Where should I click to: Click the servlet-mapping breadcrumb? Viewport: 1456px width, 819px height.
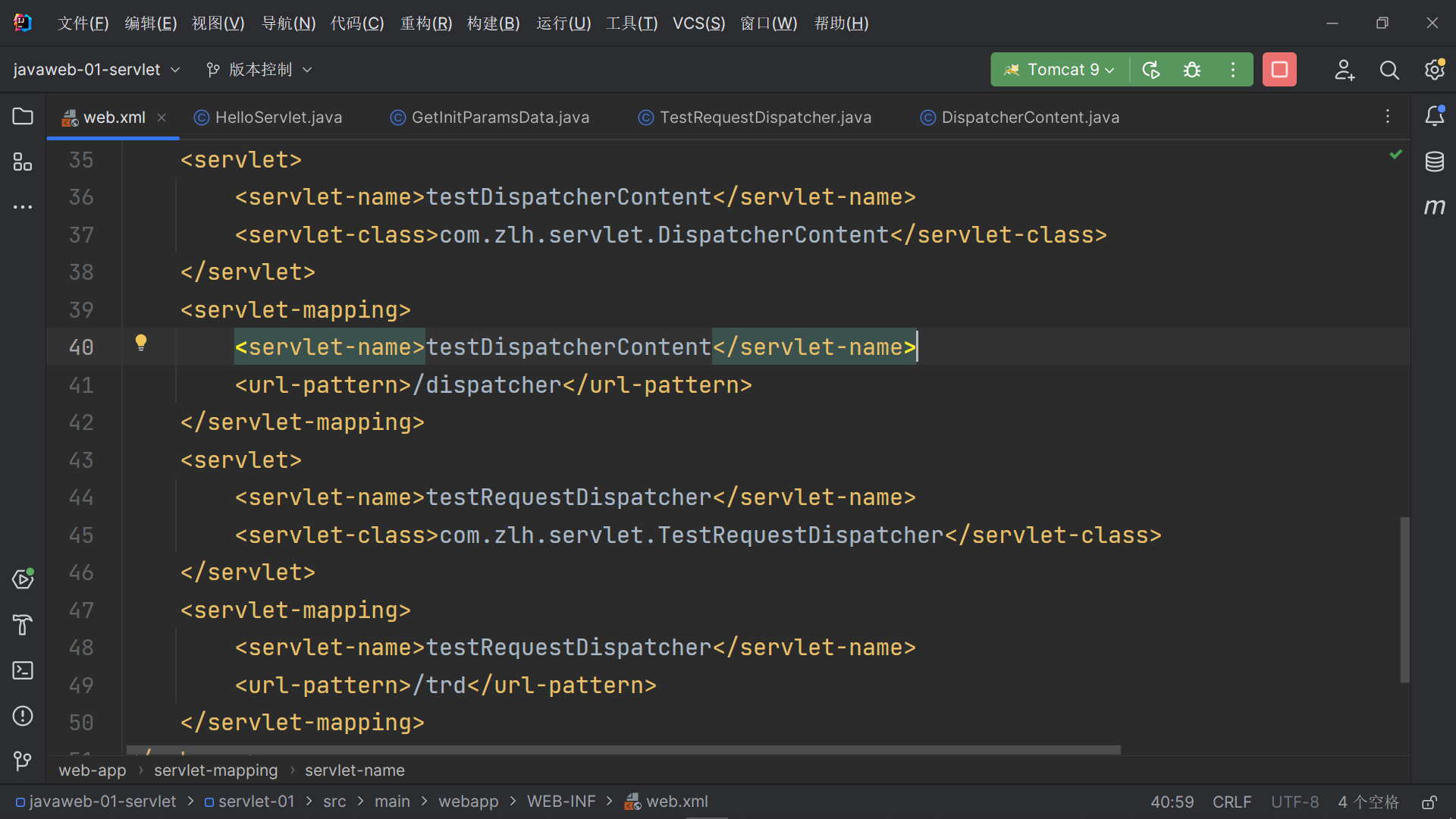pyautogui.click(x=215, y=770)
